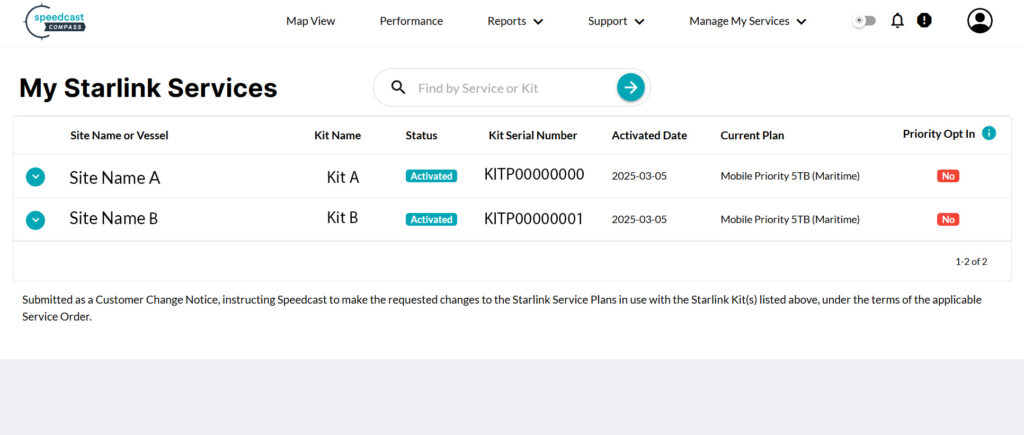Open Manage My Services dropdown

pyautogui.click(x=747, y=21)
